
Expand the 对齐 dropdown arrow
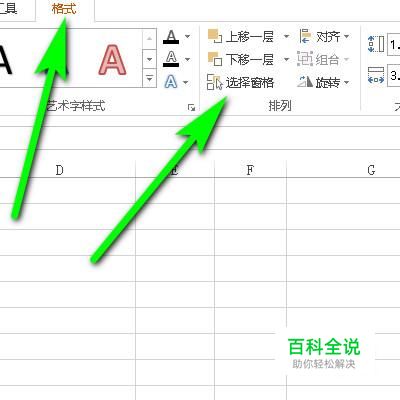(346, 36)
